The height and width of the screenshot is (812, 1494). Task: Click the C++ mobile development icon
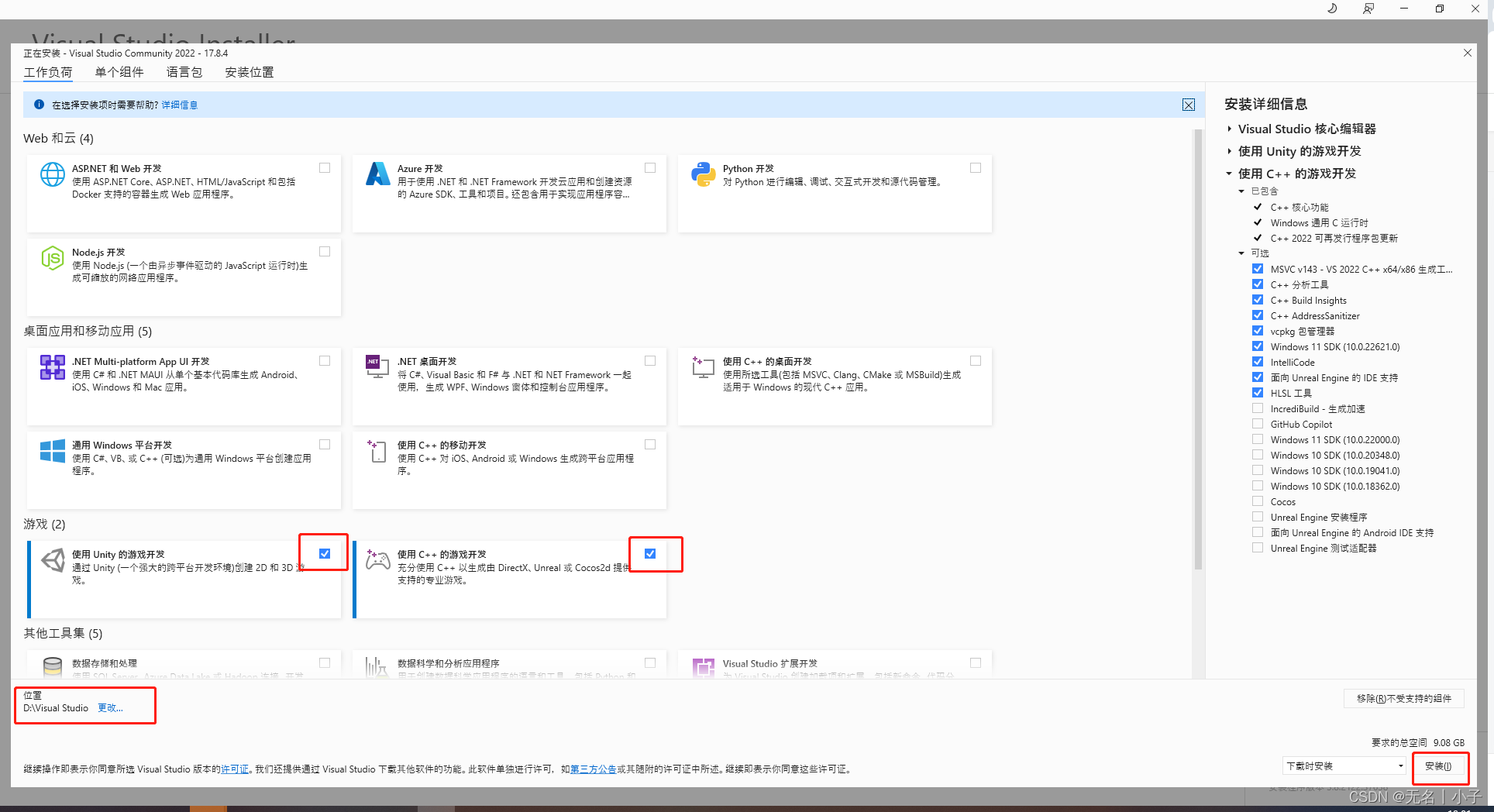coord(378,451)
